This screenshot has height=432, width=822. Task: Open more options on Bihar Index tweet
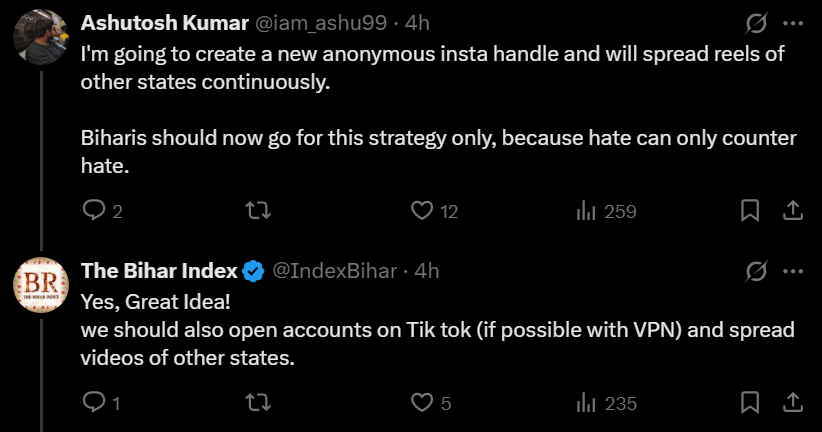(x=793, y=271)
